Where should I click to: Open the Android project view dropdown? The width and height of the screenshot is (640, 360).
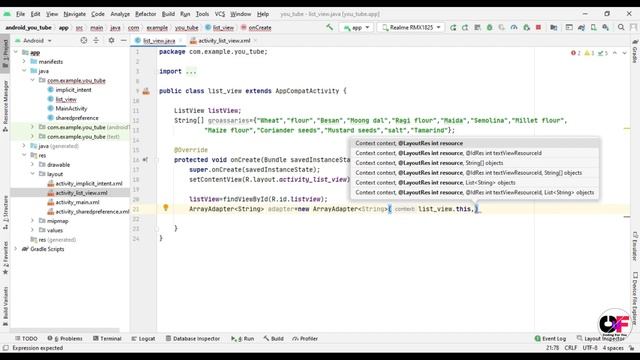(33, 40)
